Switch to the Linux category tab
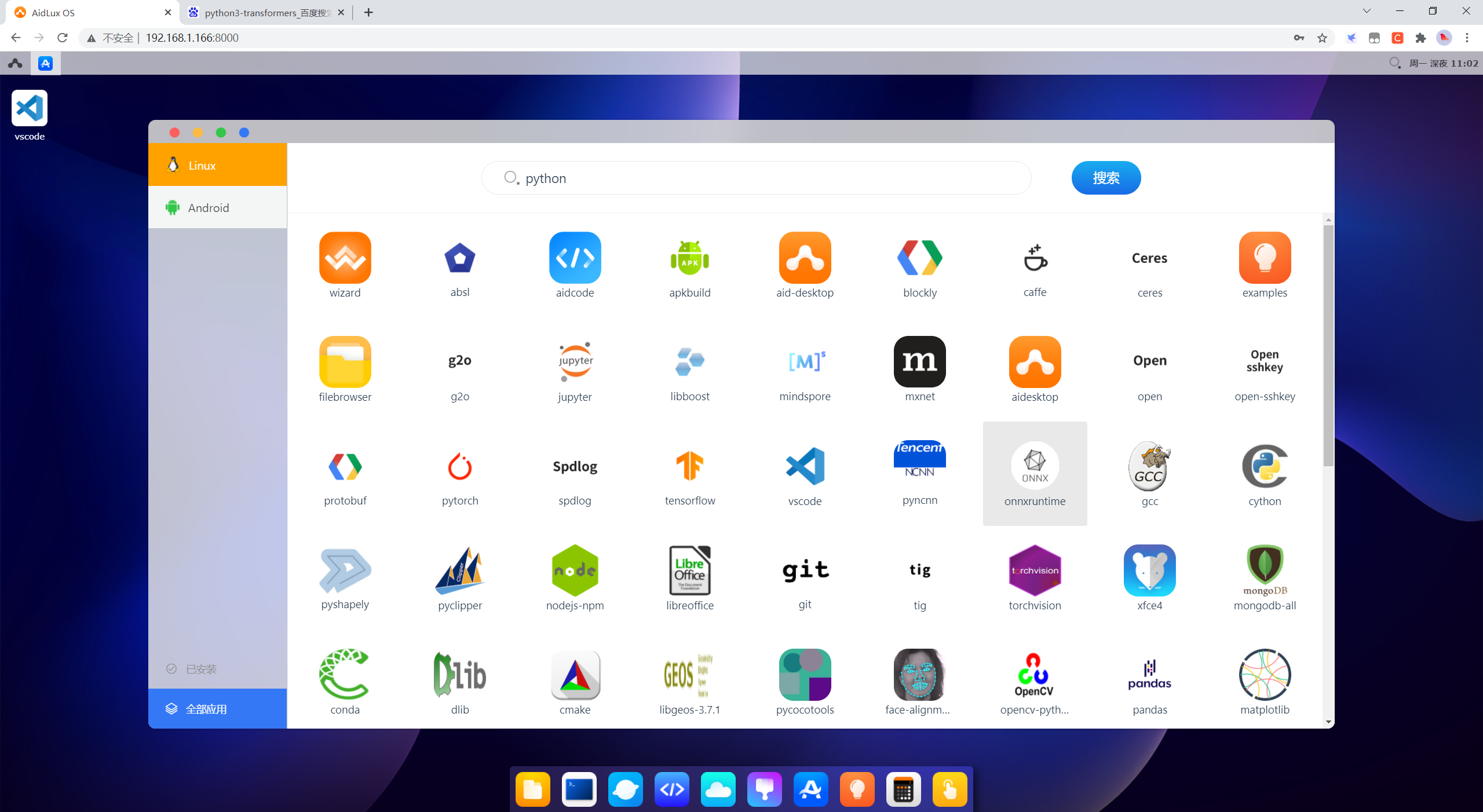Image resolution: width=1483 pixels, height=812 pixels. pos(218,165)
